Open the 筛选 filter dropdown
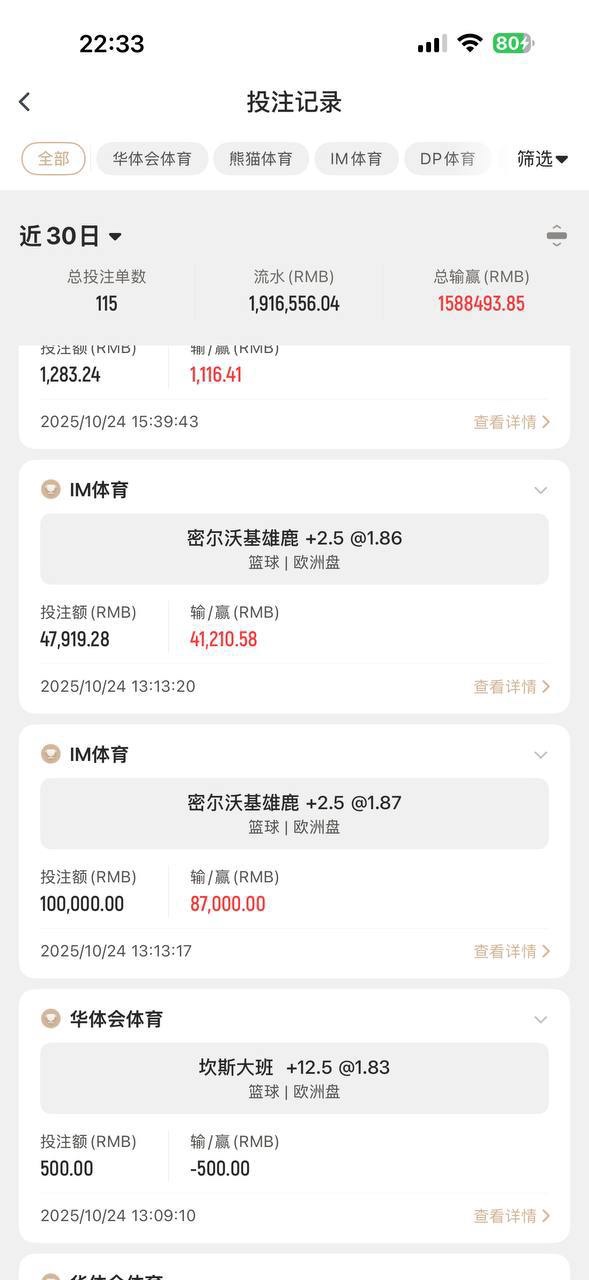The height and width of the screenshot is (1280, 589). pos(541,159)
